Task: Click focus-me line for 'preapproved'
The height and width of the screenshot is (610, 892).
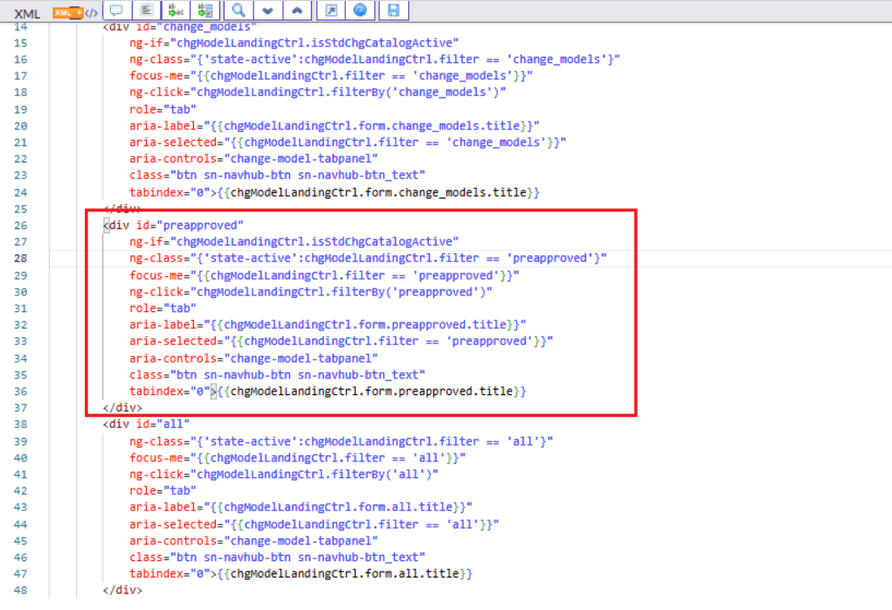Action: 324,275
